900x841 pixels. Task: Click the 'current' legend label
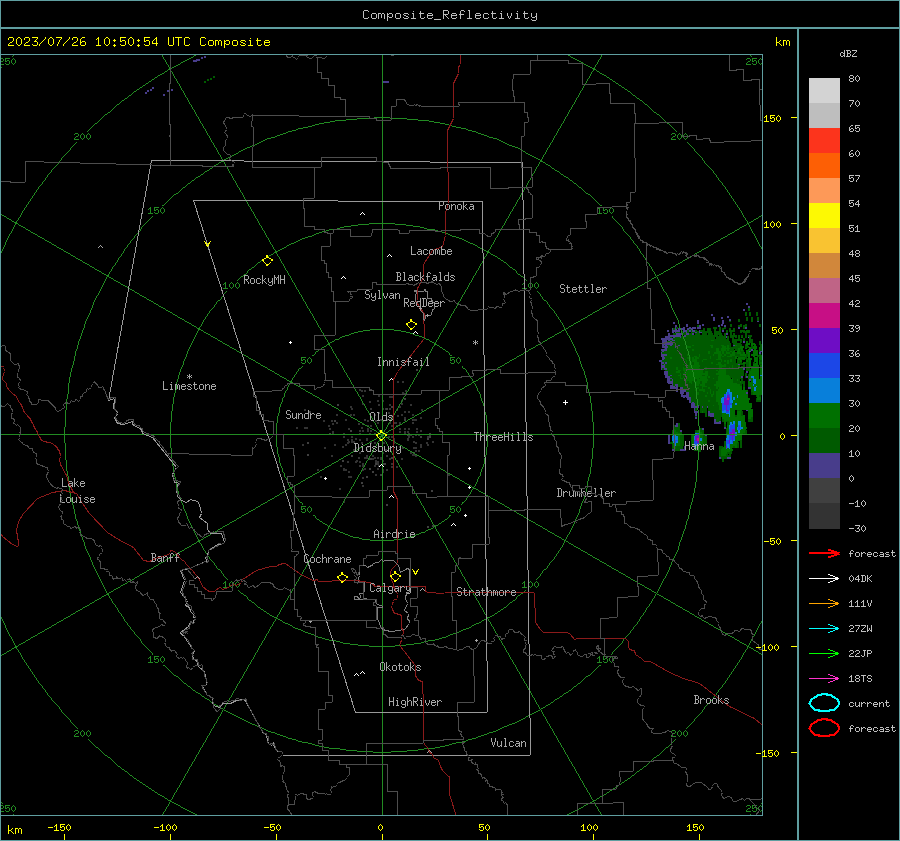(x=869, y=703)
